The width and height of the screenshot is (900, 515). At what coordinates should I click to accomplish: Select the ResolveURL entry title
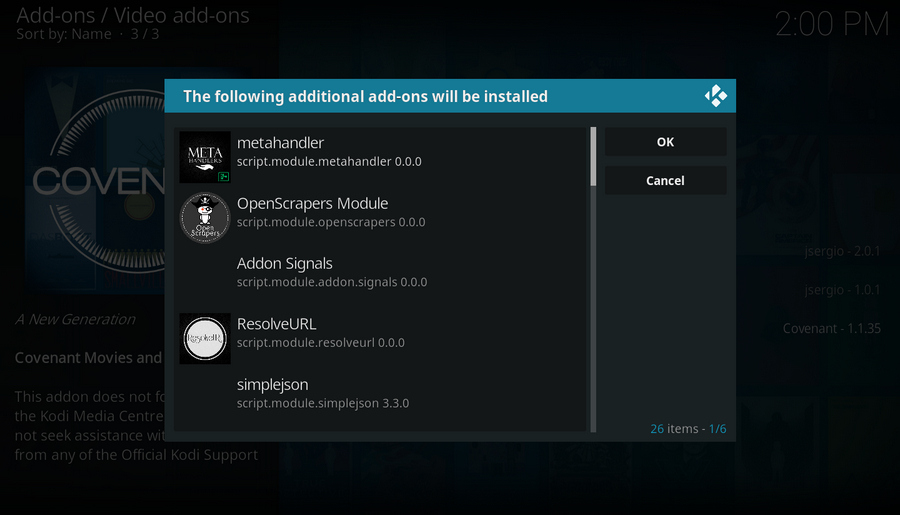coord(276,324)
